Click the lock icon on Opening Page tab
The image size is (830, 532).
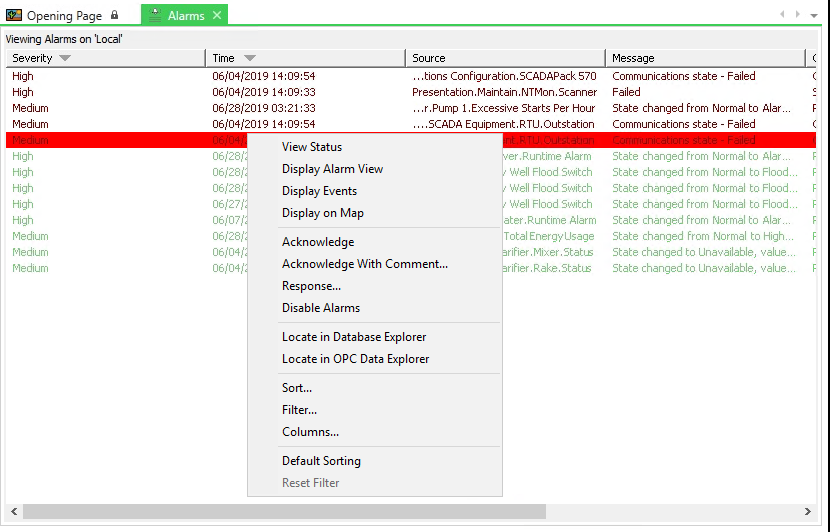point(114,16)
